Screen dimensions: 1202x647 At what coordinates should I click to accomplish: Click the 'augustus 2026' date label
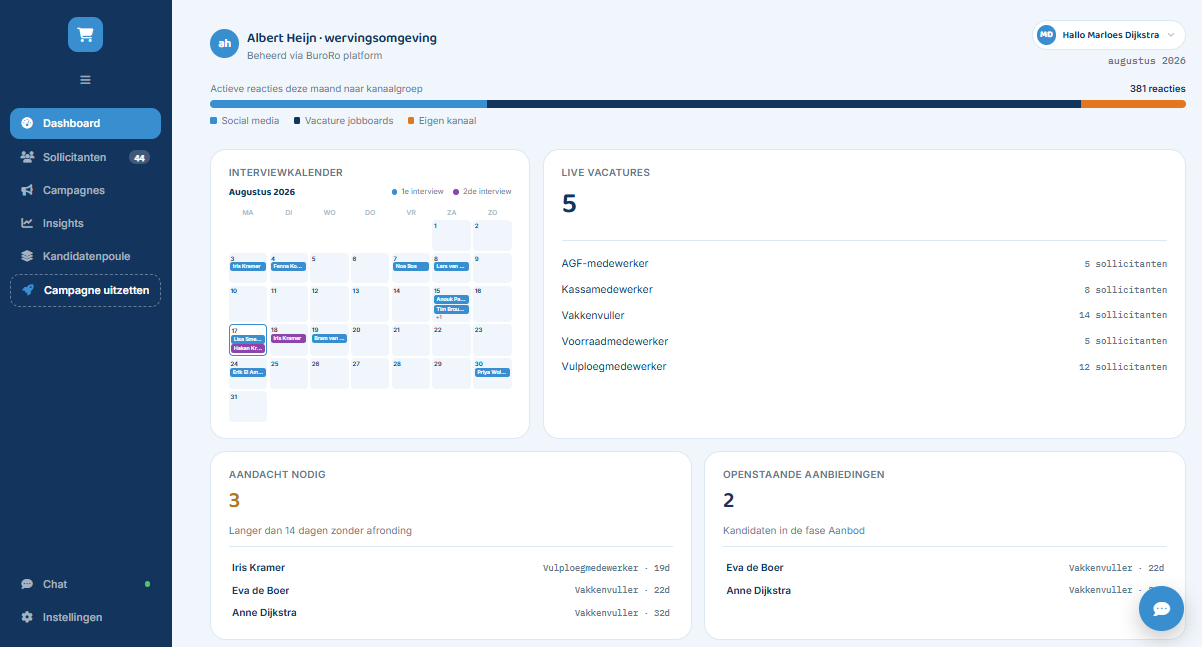coord(1147,61)
